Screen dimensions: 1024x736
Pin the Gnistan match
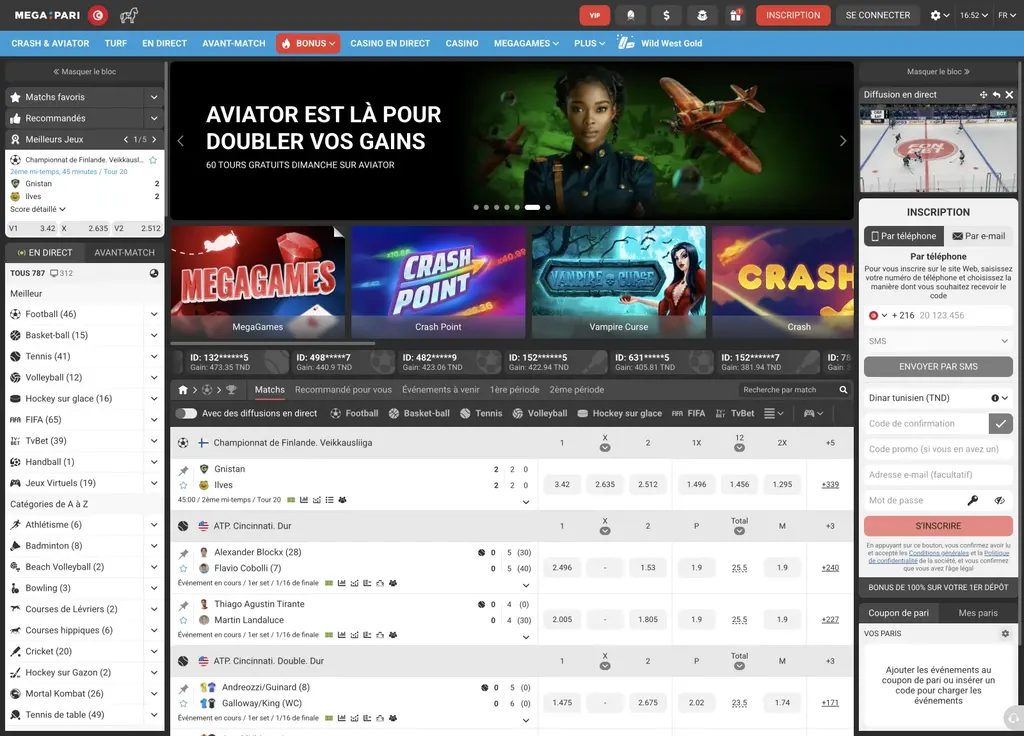(184, 470)
